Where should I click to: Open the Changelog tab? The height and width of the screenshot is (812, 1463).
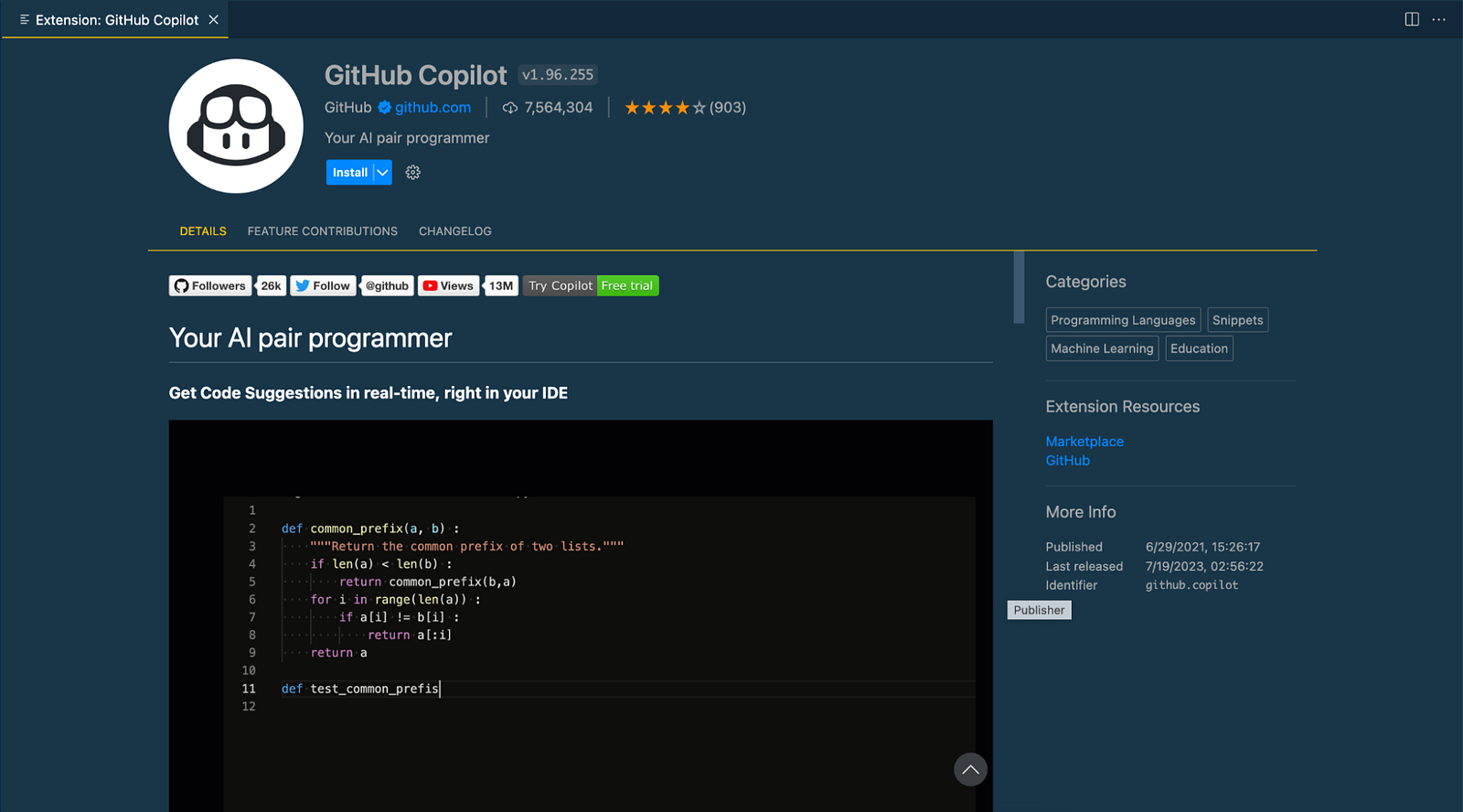[454, 231]
